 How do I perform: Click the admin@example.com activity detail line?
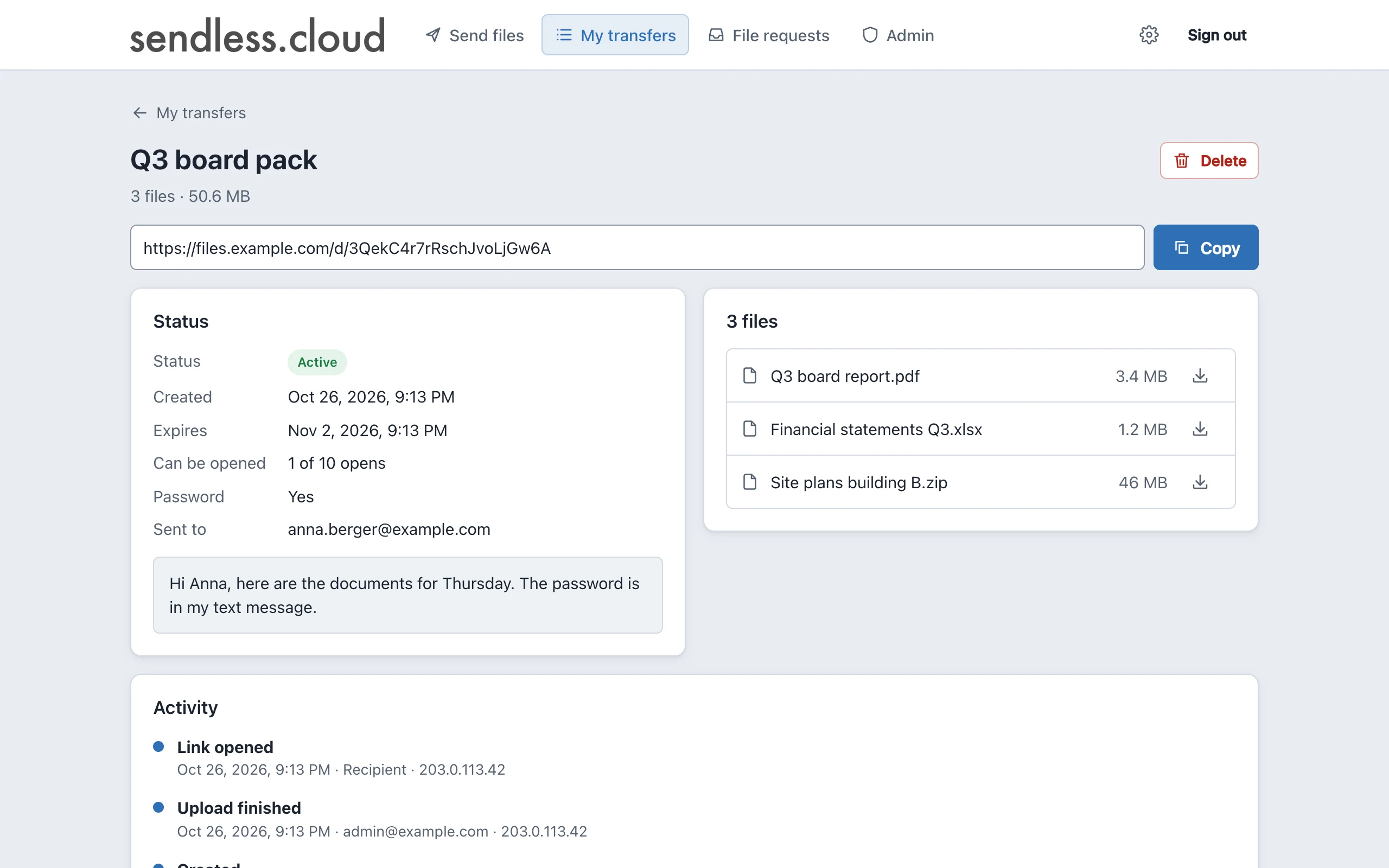(381, 831)
